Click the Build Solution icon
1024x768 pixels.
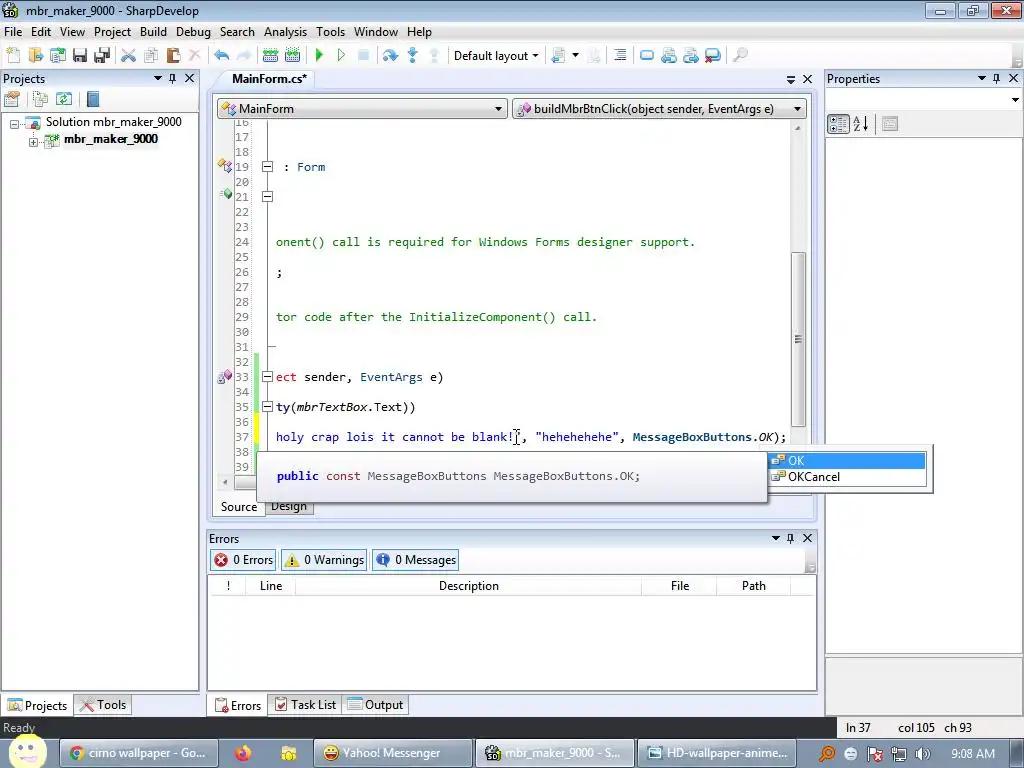click(x=270, y=56)
